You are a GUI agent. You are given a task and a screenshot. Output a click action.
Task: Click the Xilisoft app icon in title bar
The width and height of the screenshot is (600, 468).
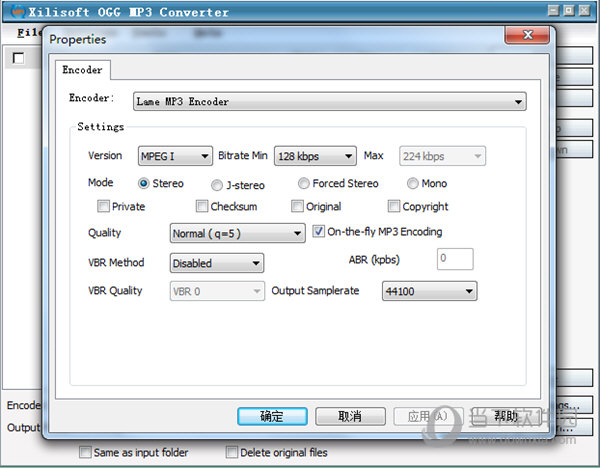pos(18,12)
